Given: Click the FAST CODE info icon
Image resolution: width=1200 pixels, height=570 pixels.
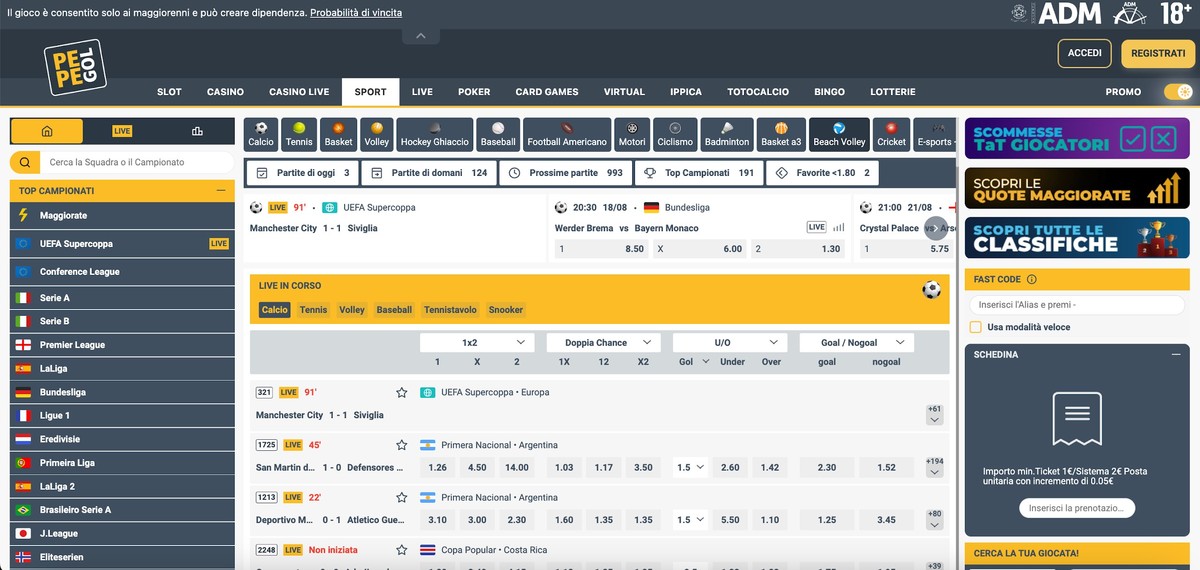Looking at the screenshot, I should coord(1032,280).
